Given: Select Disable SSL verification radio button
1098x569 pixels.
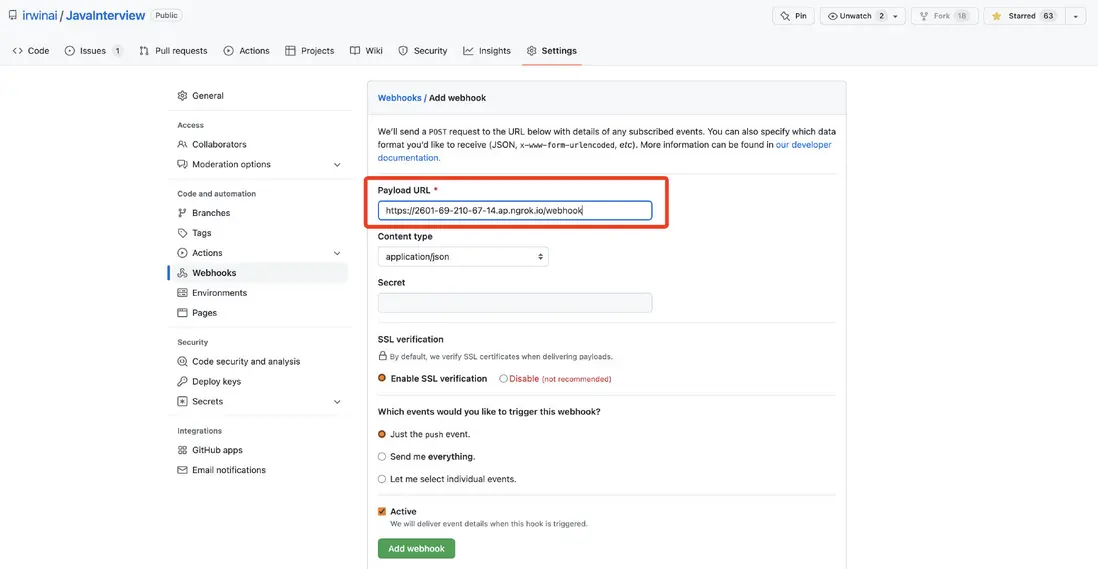Looking at the screenshot, I should coord(503,379).
